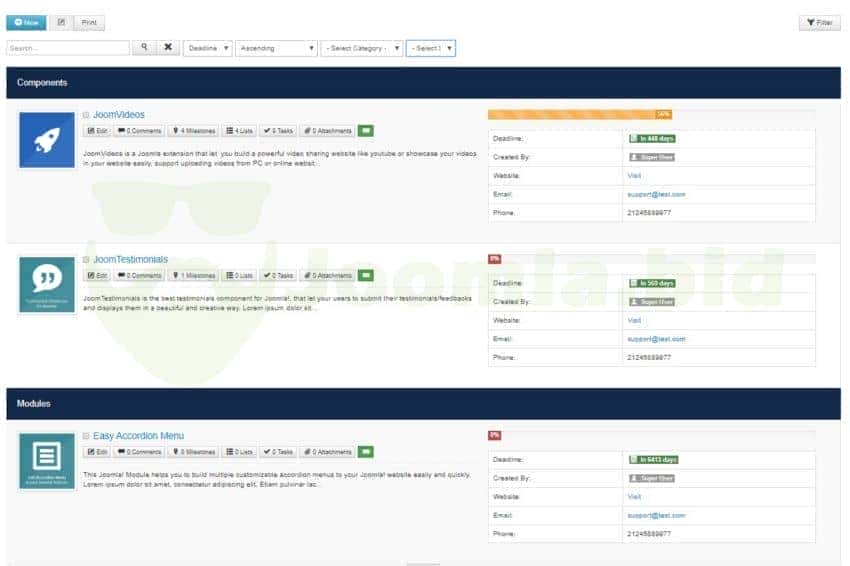Expand the Ascending order dropdown
Viewport: 850px width, 566px height.
pyautogui.click(x=277, y=48)
